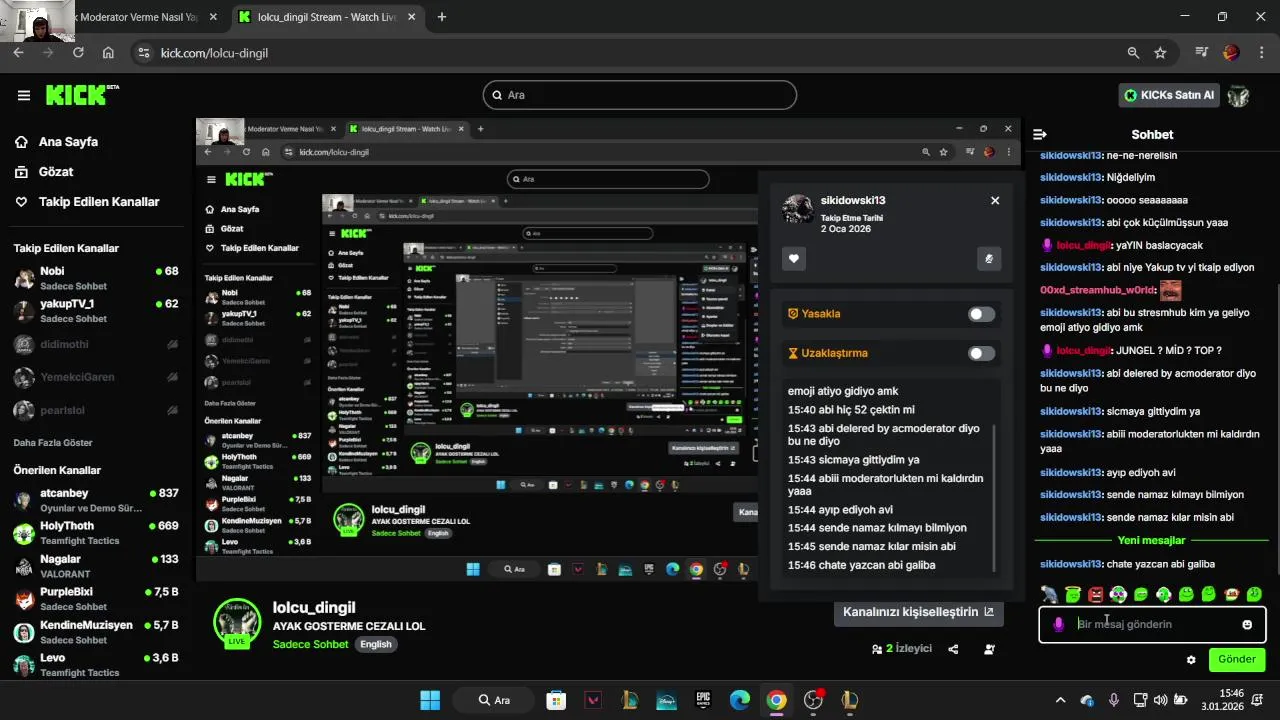Screen dimensions: 1280x720
Task: Click the person icon right of the share icon
Action: pos(989,649)
